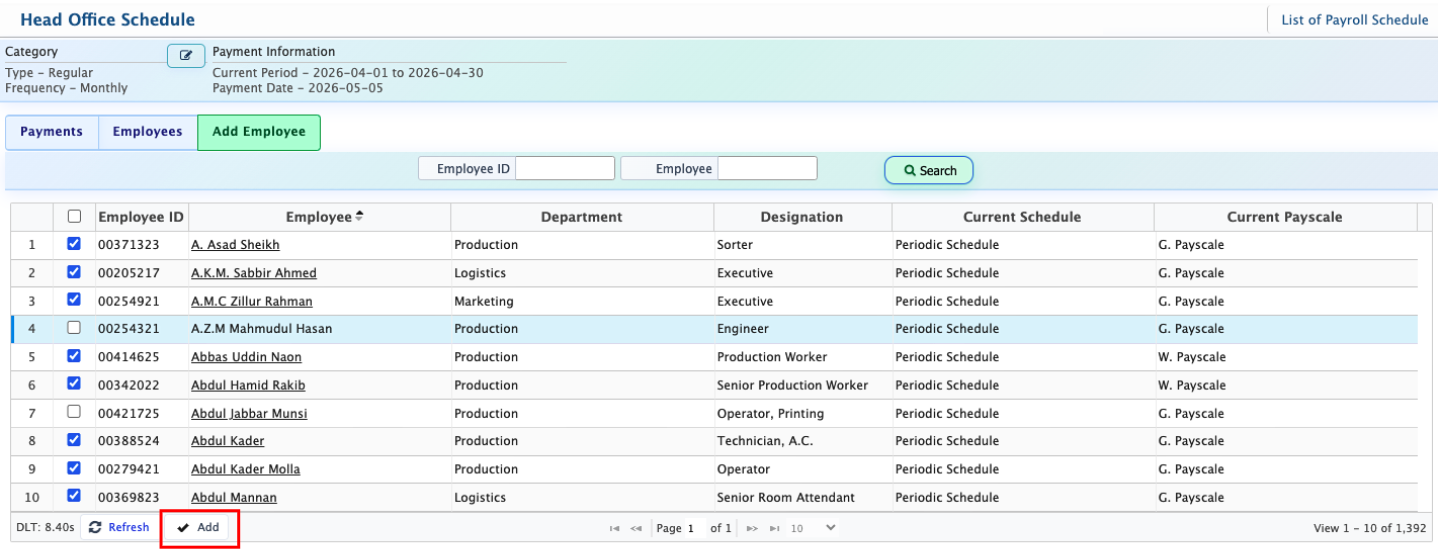Open Abdul Kader Molla employee link
Viewport: 1438px width, 551px height.
click(x=245, y=469)
